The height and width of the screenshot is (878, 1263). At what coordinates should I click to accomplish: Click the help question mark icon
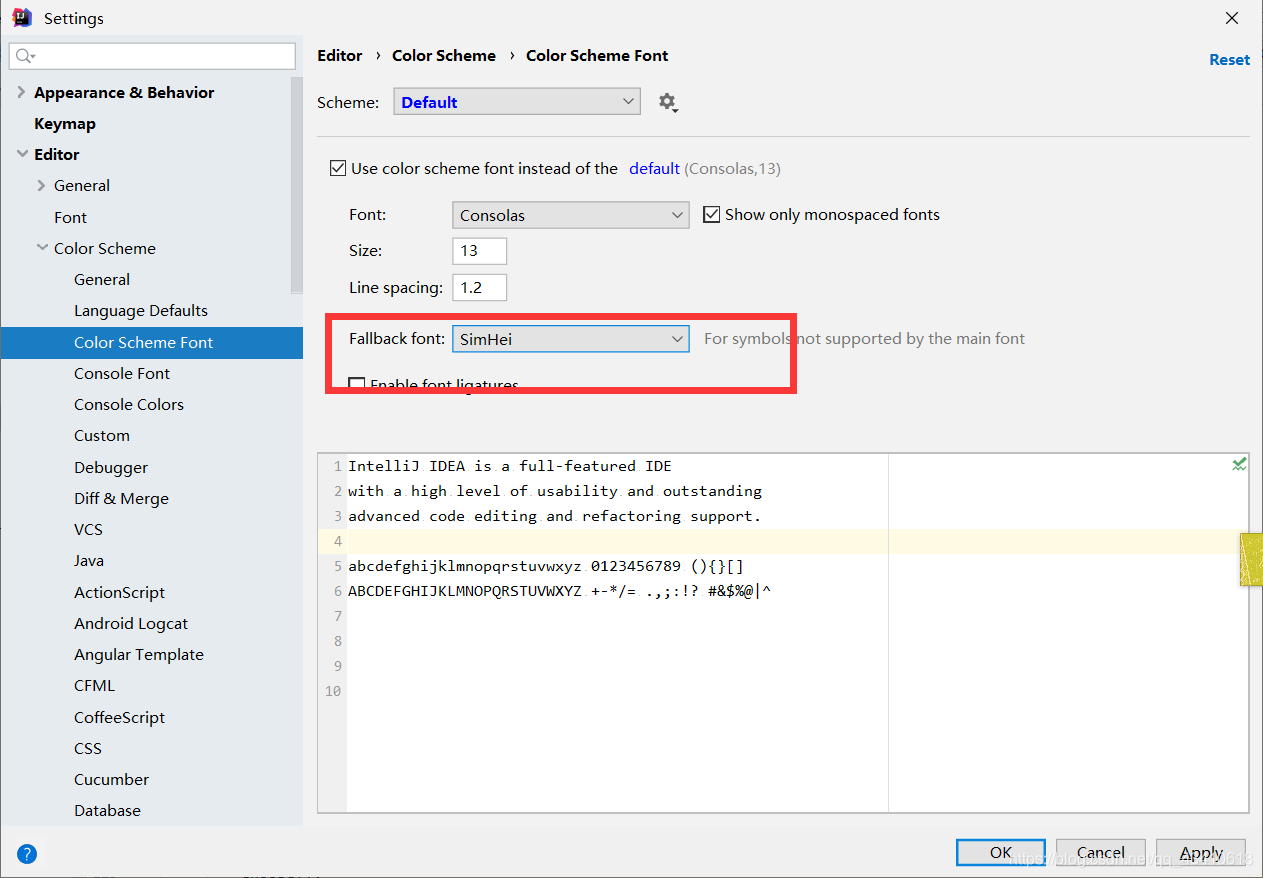[x=27, y=854]
